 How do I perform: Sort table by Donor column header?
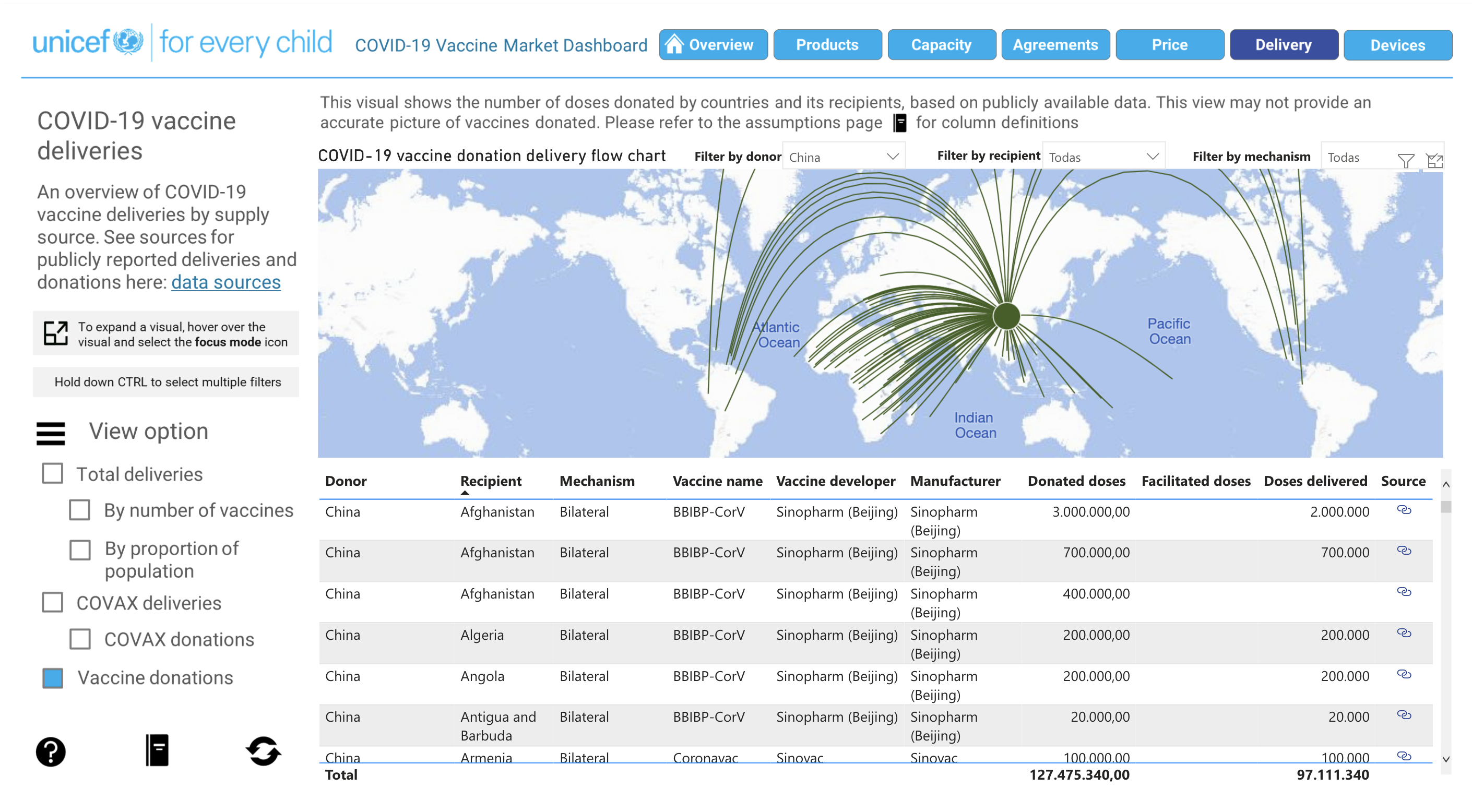click(346, 481)
